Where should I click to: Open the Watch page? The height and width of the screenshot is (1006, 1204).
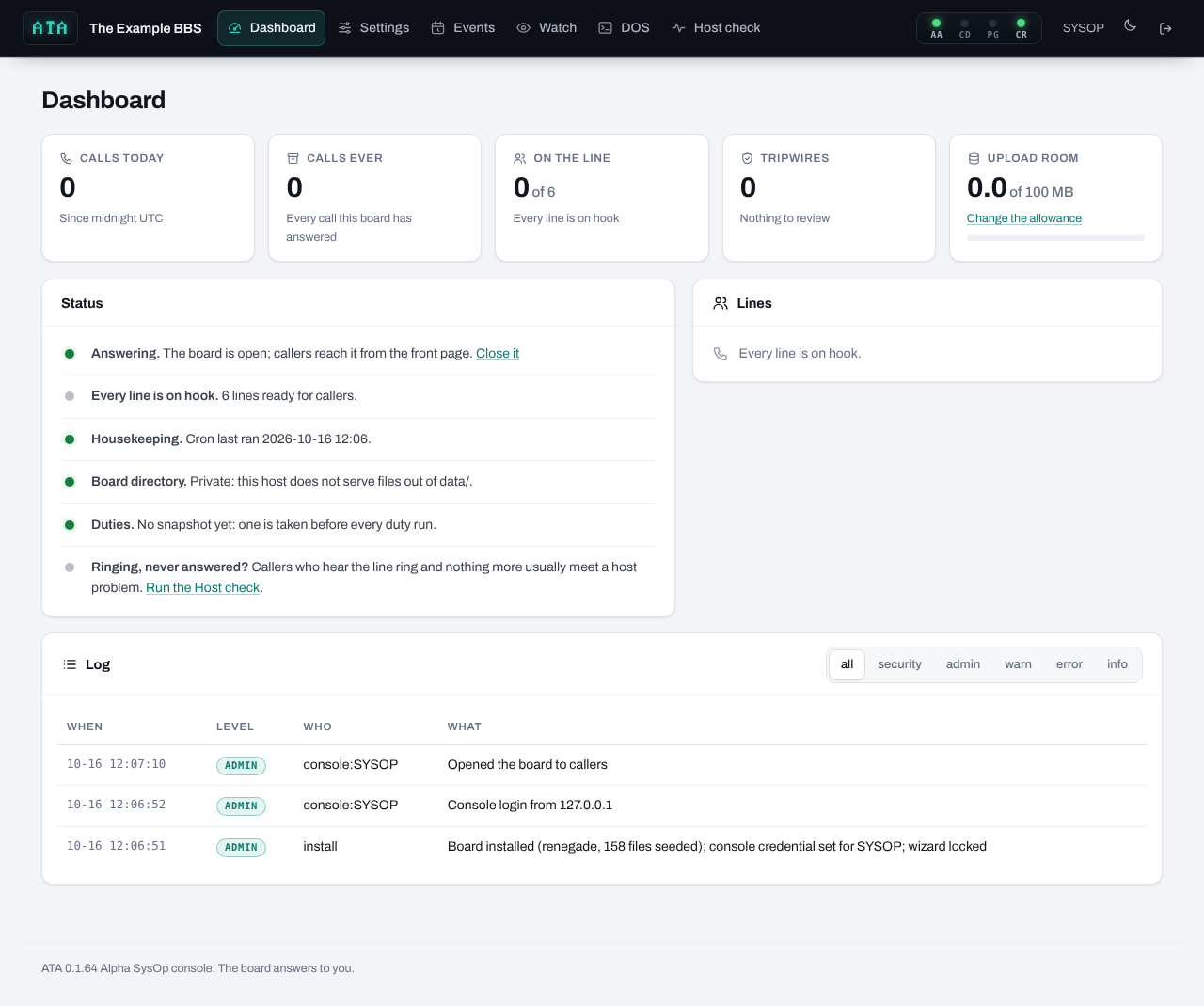547,28
